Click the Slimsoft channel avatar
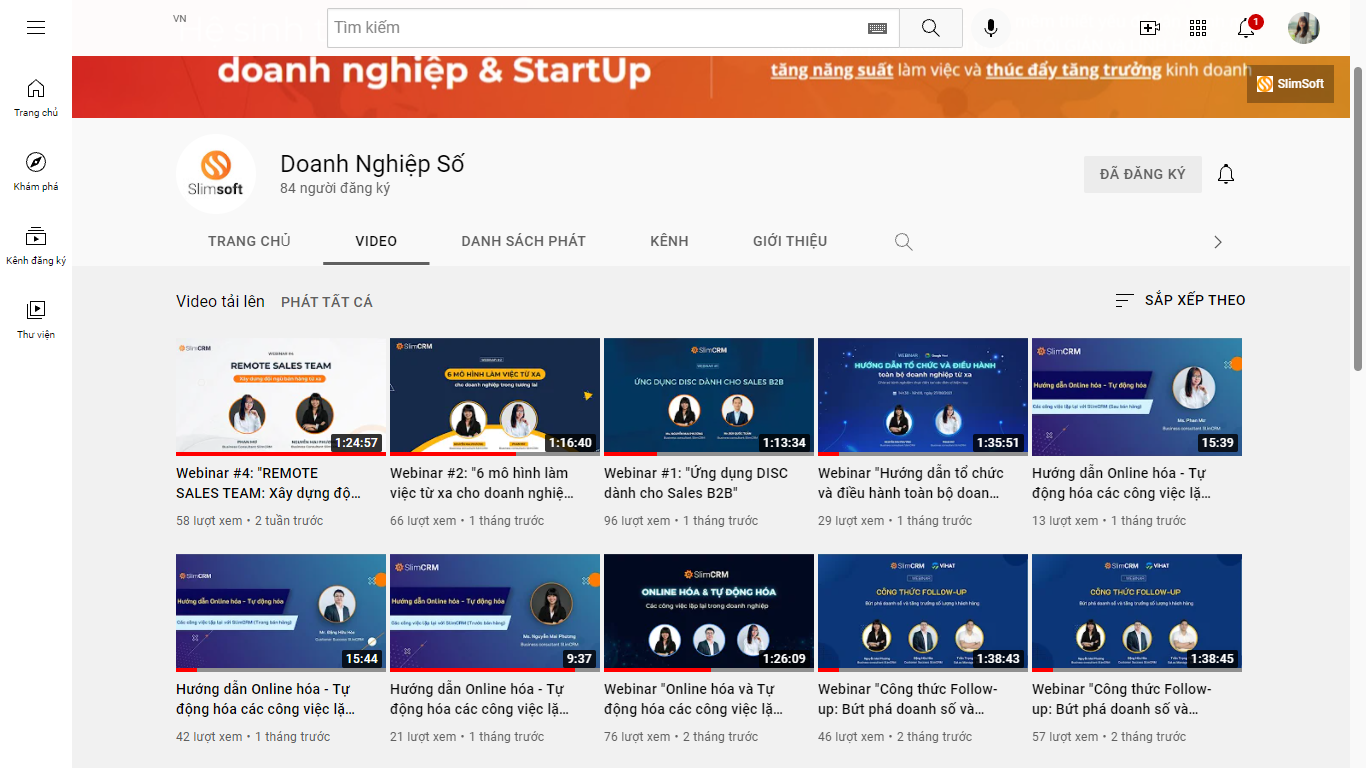 [215, 174]
